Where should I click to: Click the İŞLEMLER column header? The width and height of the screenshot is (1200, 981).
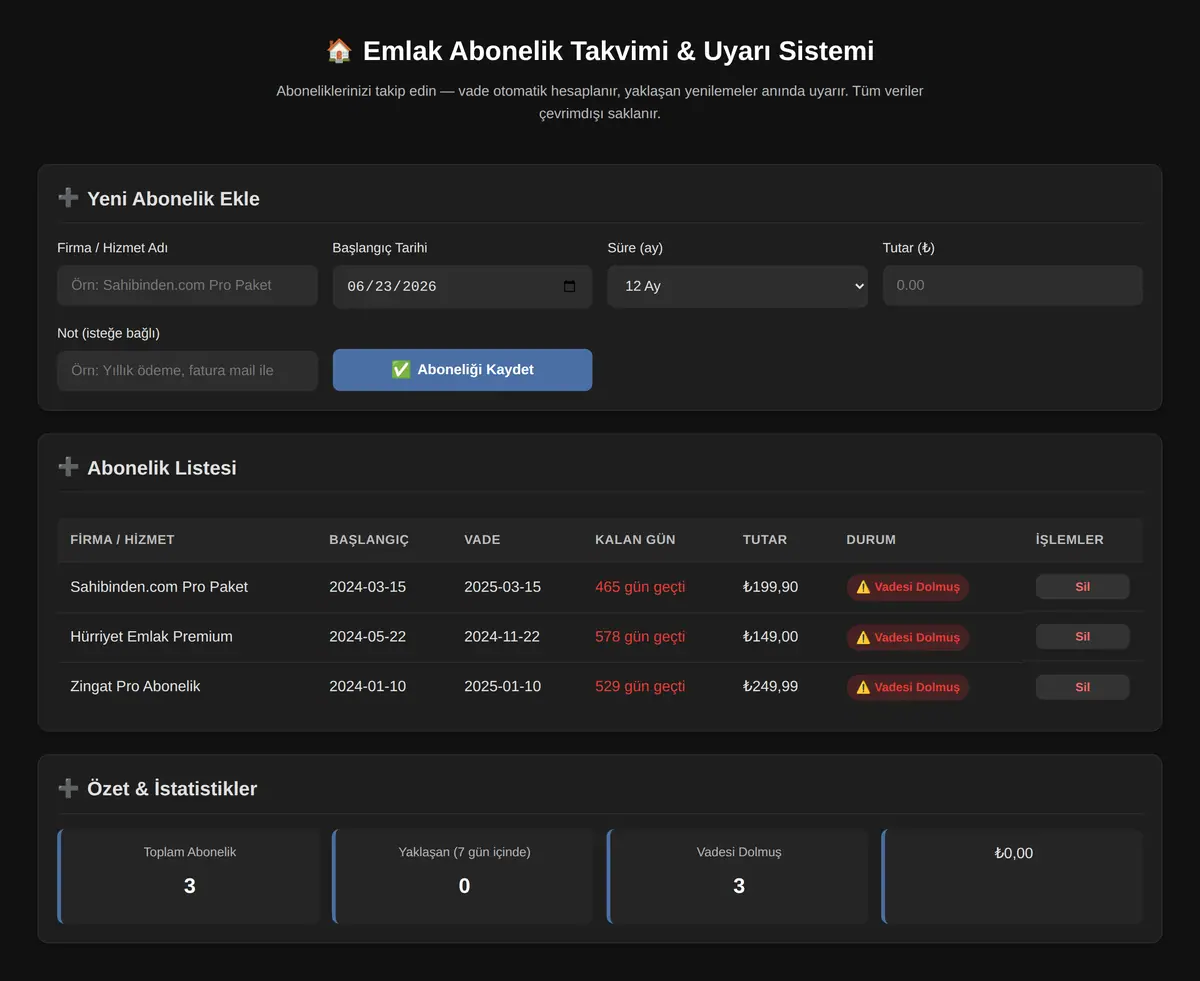1070,540
